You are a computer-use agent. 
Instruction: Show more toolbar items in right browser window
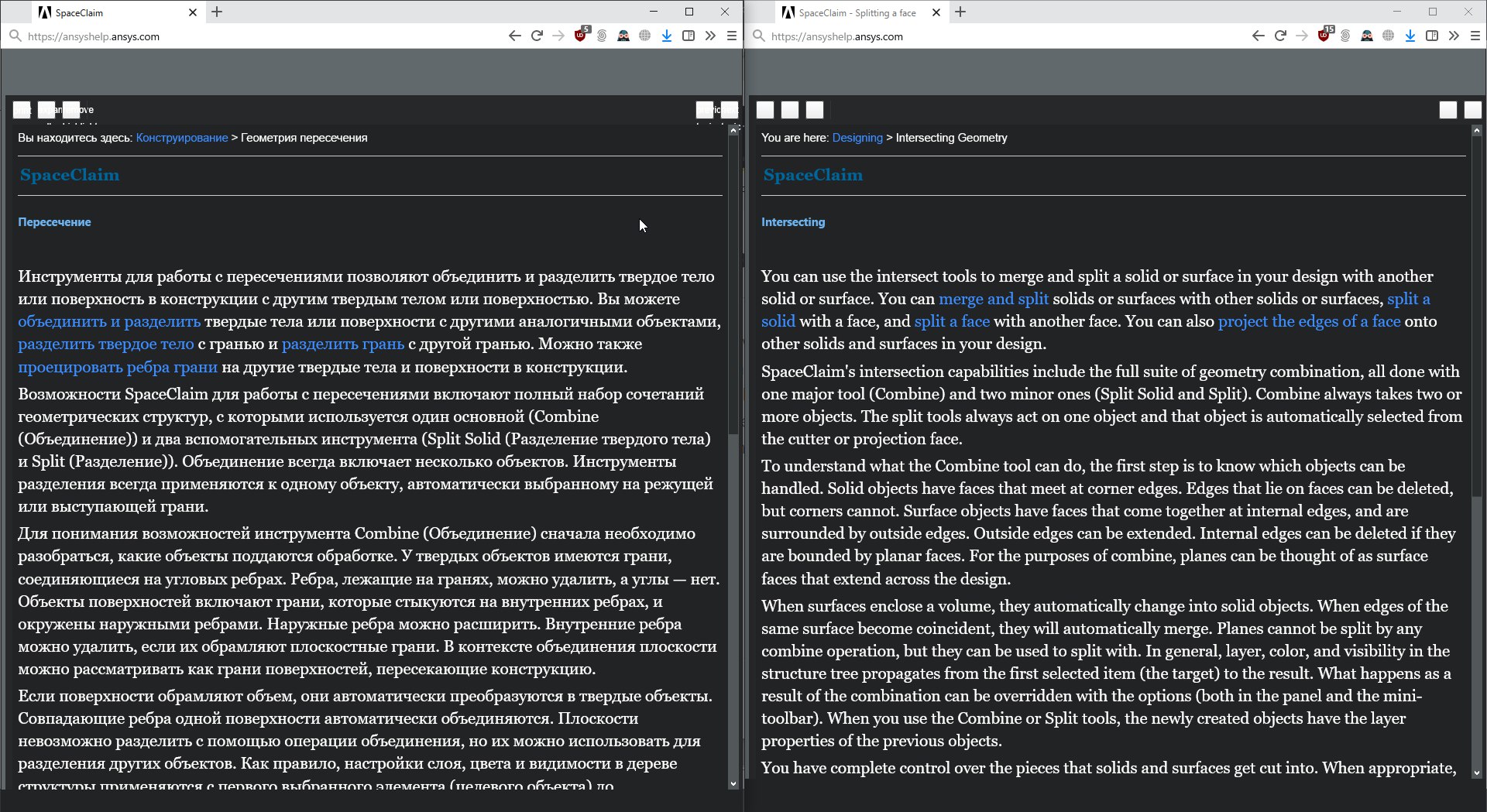pos(1454,36)
